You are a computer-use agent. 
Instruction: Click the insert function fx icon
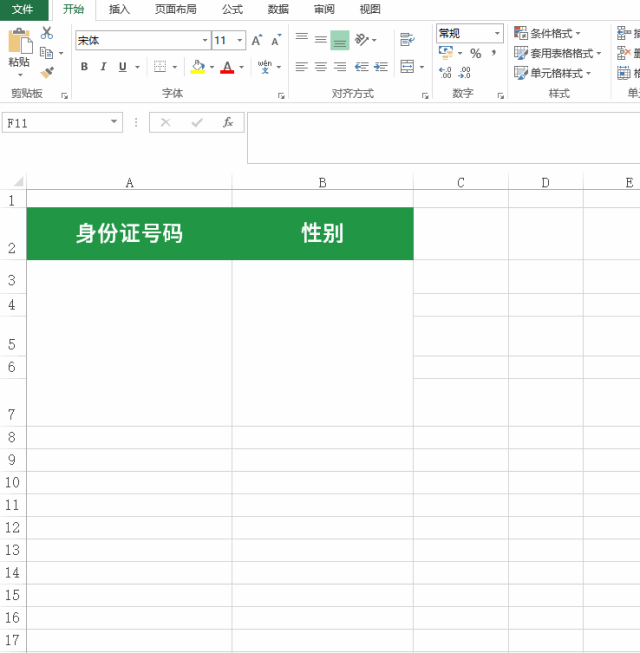point(228,122)
